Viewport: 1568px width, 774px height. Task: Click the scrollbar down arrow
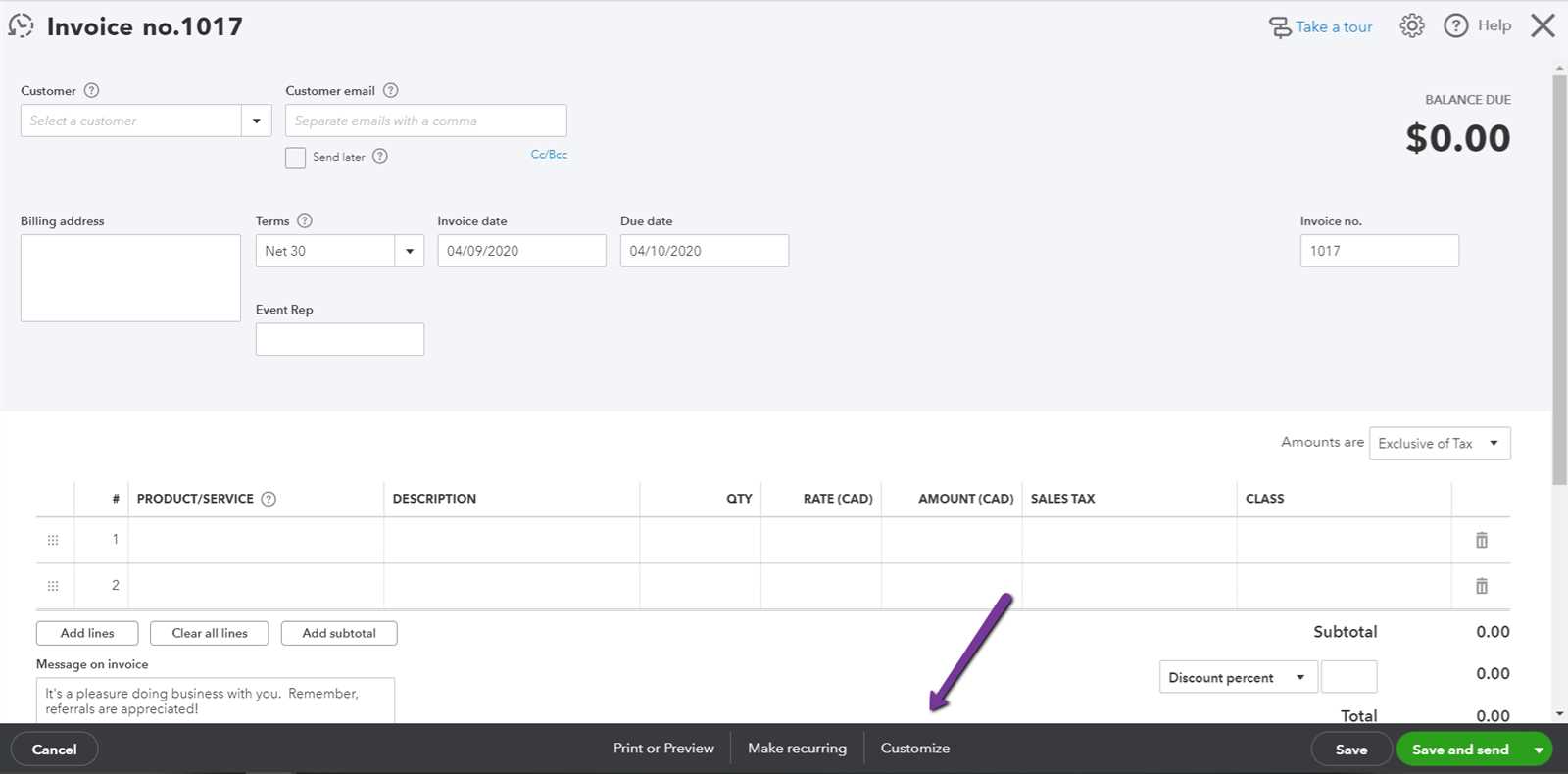tap(1559, 715)
